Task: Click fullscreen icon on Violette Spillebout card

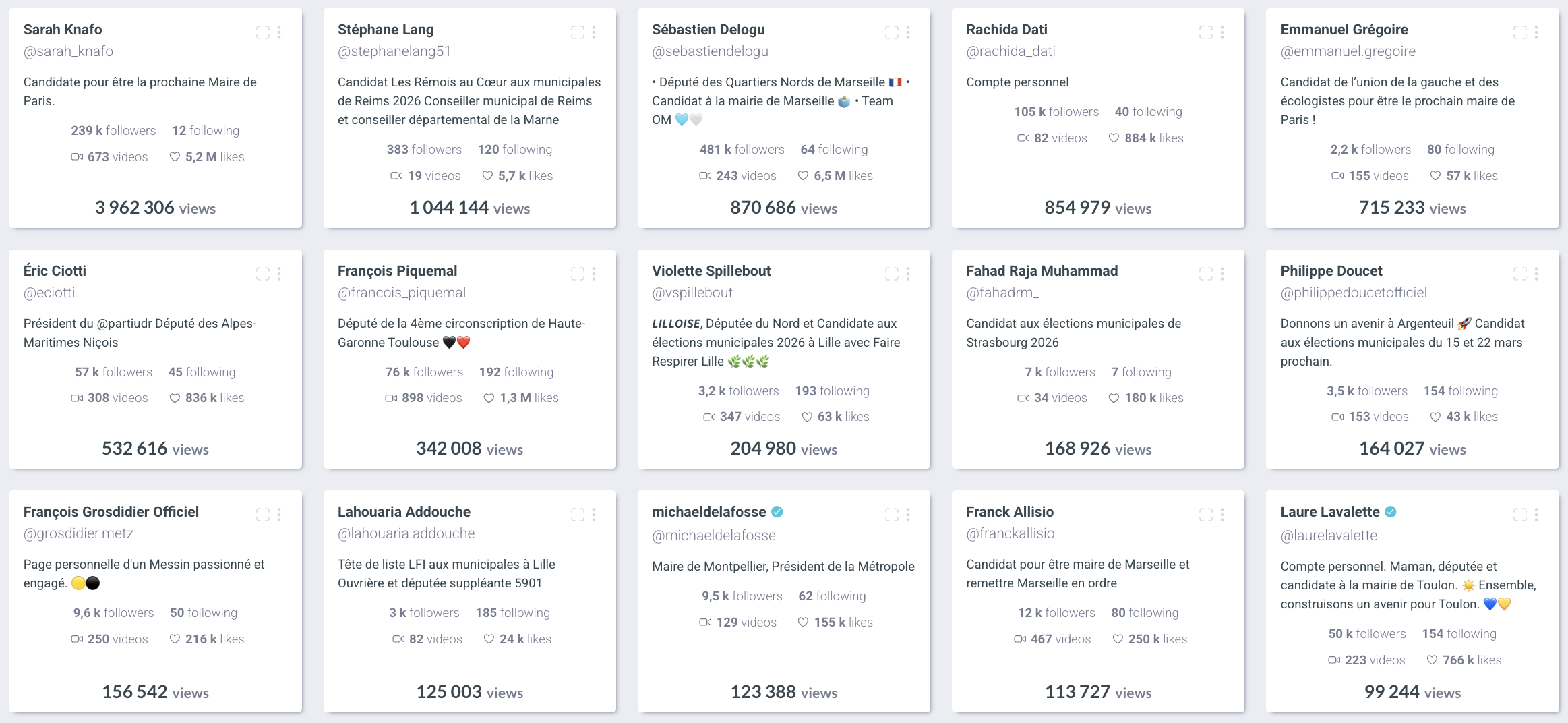Action: 891,274
